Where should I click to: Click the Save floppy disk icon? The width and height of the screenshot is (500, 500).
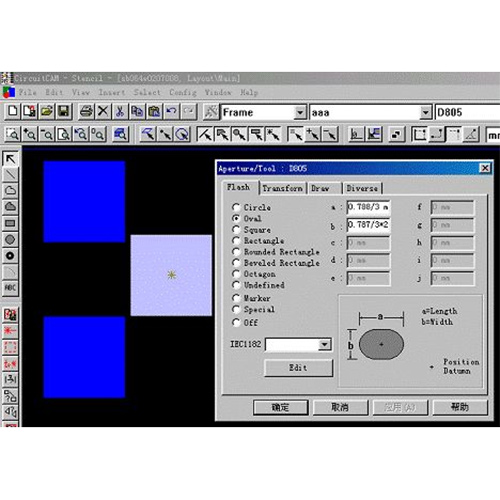[64, 111]
